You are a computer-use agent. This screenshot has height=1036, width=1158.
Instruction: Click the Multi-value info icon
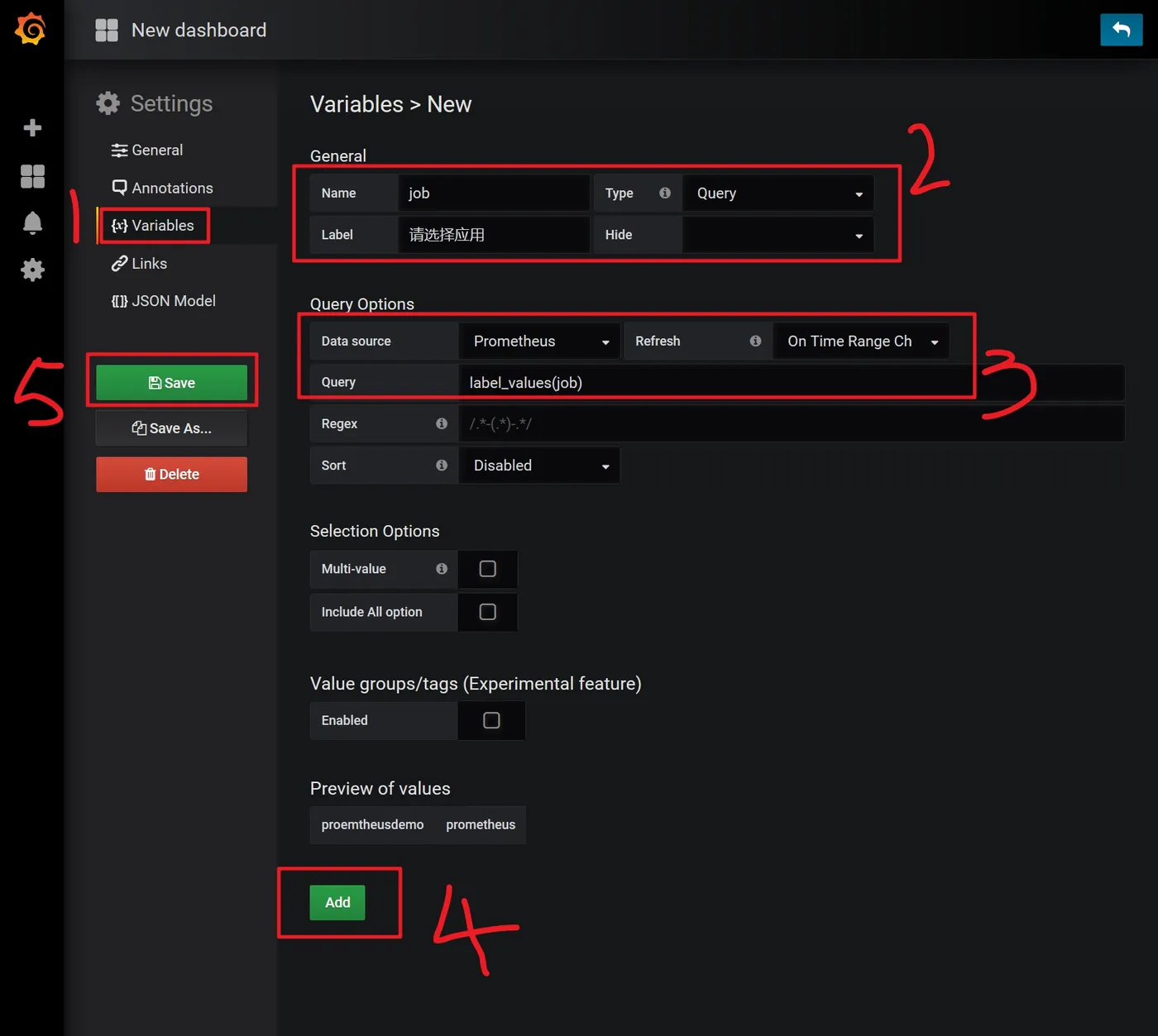pos(441,569)
